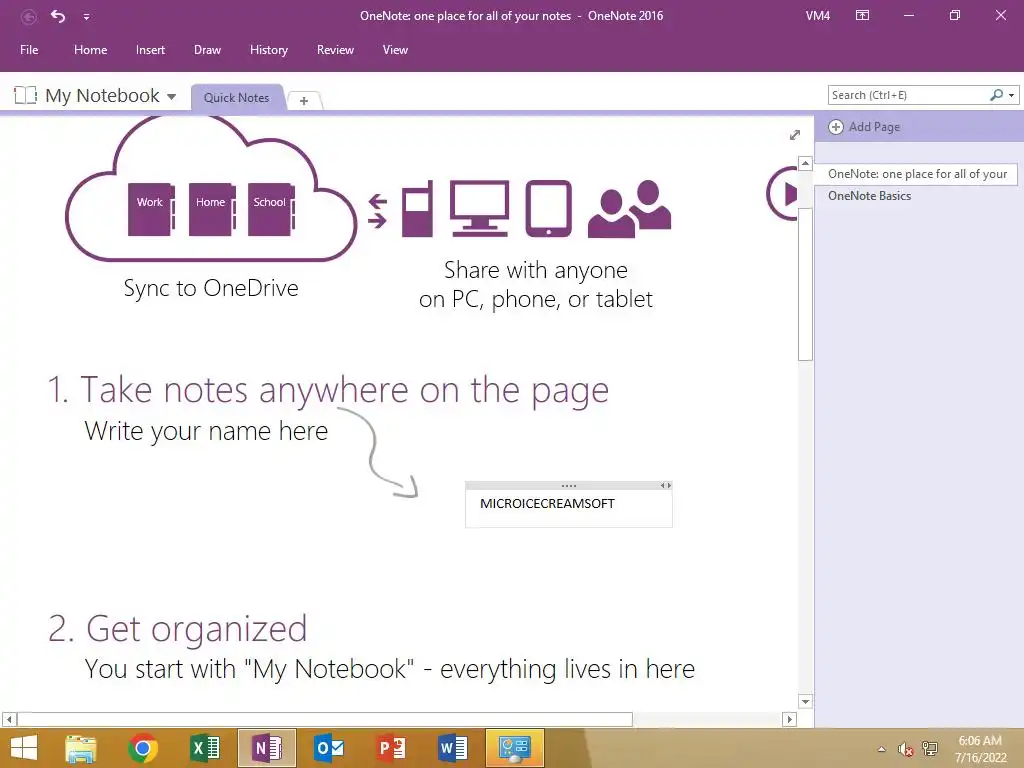The height and width of the screenshot is (768, 1024).
Task: Switch to the Home ribbon tab
Action: coord(90,50)
